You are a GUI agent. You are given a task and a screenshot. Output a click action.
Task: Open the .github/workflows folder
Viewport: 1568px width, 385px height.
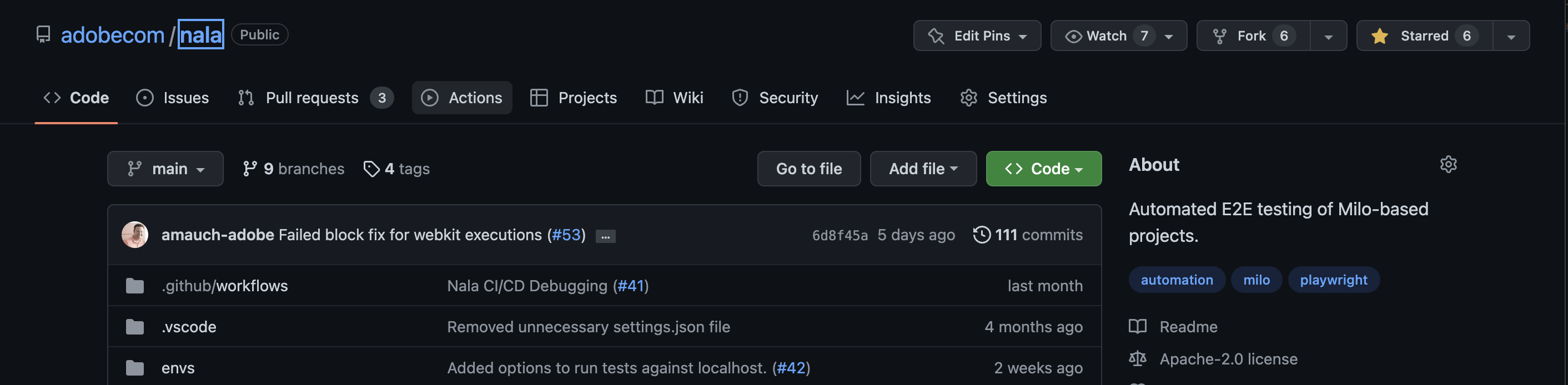pyautogui.click(x=225, y=286)
